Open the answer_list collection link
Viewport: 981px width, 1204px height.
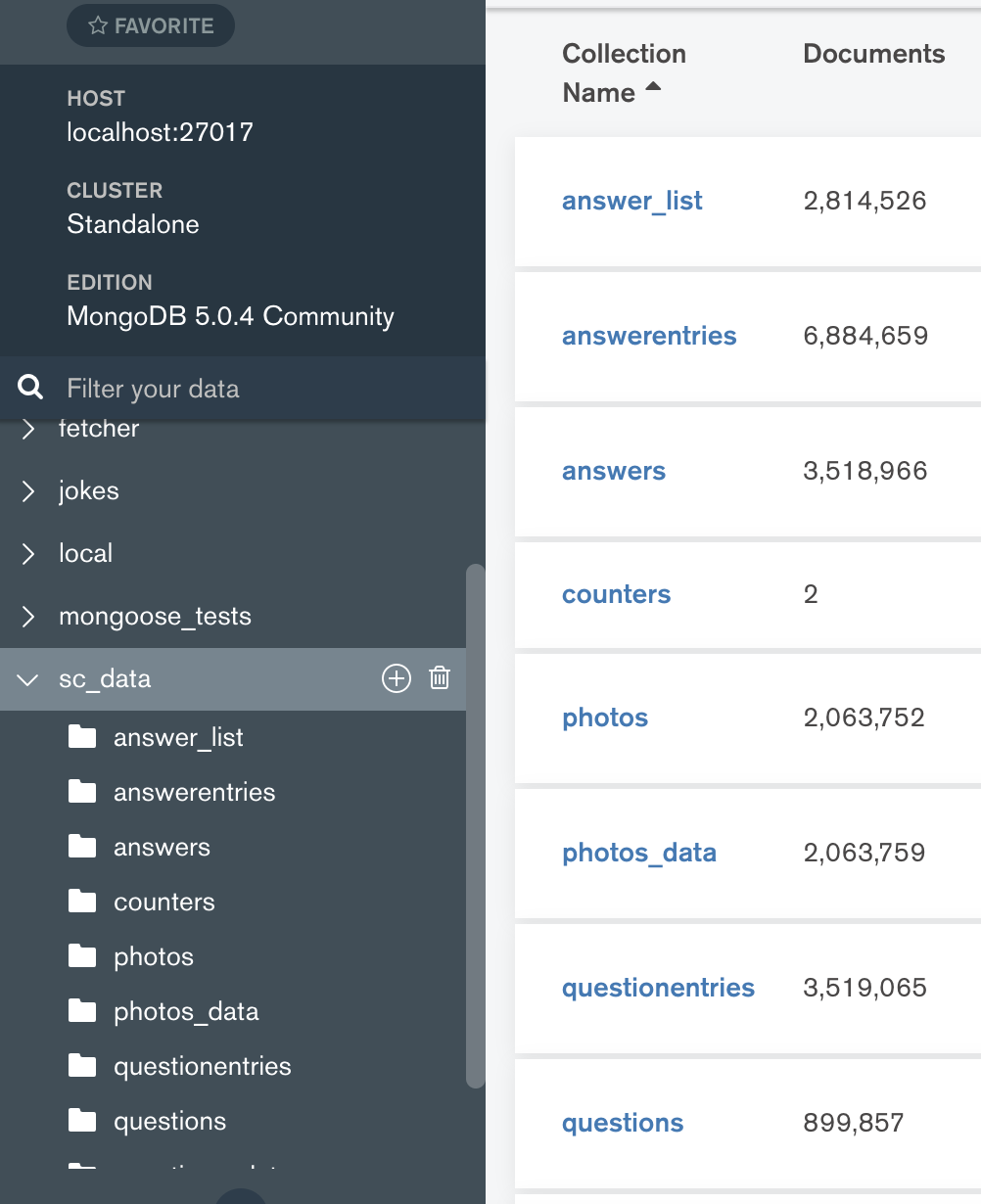631,201
